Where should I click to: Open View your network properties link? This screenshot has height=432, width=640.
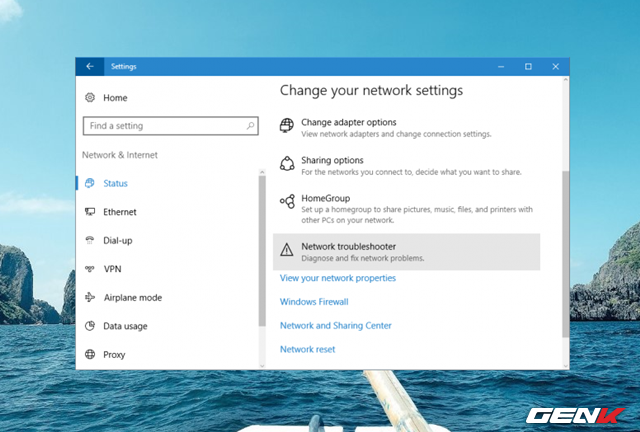pos(338,278)
